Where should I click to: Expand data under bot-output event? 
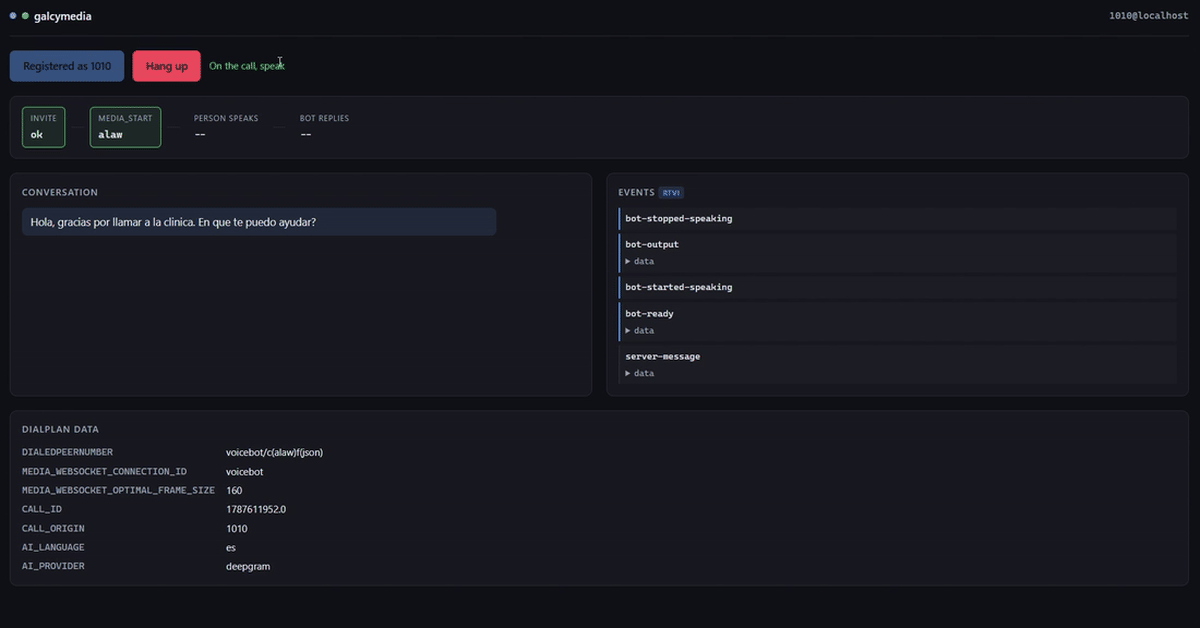click(x=640, y=261)
